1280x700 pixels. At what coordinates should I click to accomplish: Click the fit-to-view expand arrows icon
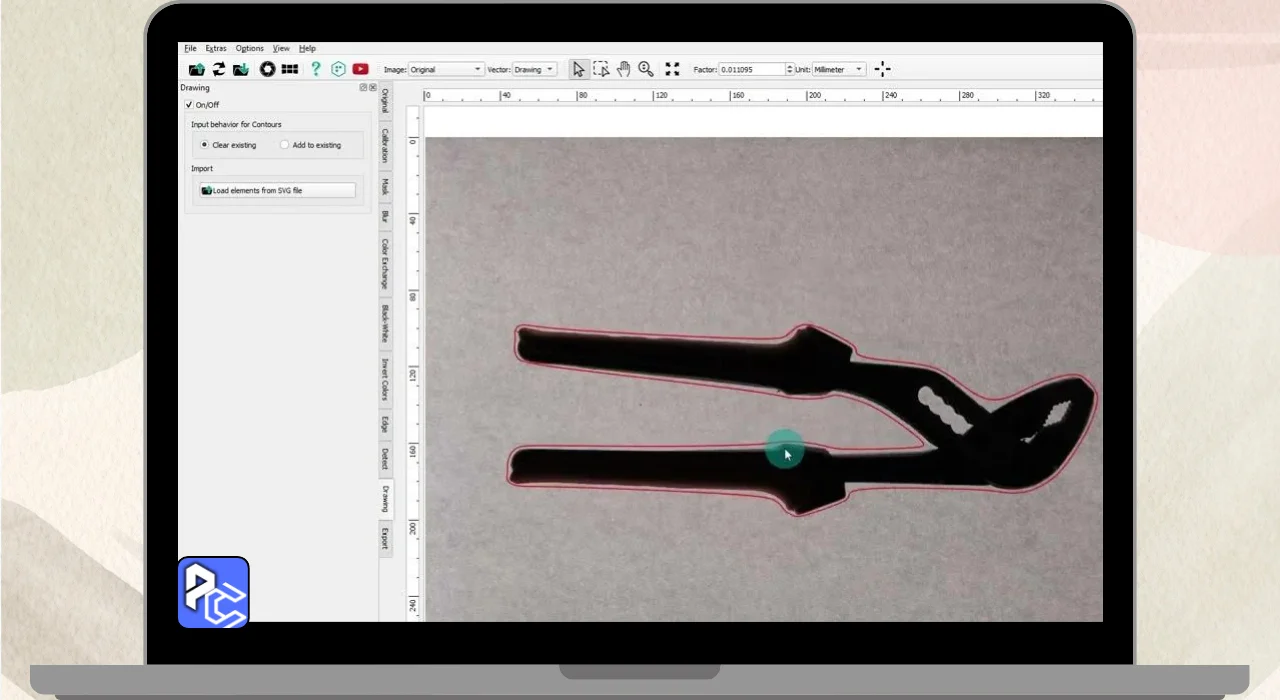(672, 69)
